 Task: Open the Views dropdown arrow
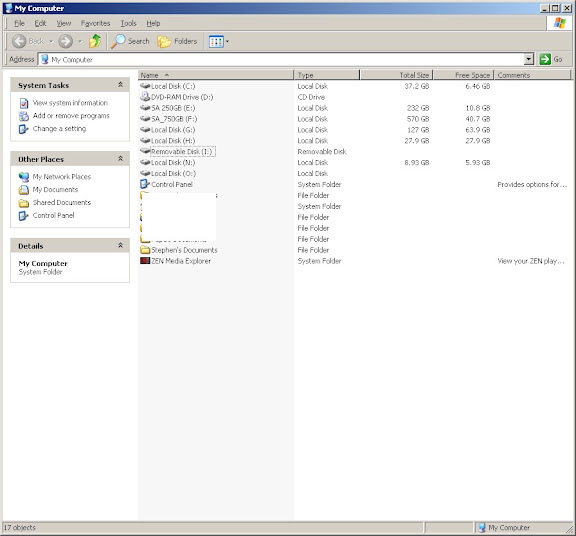click(x=227, y=42)
